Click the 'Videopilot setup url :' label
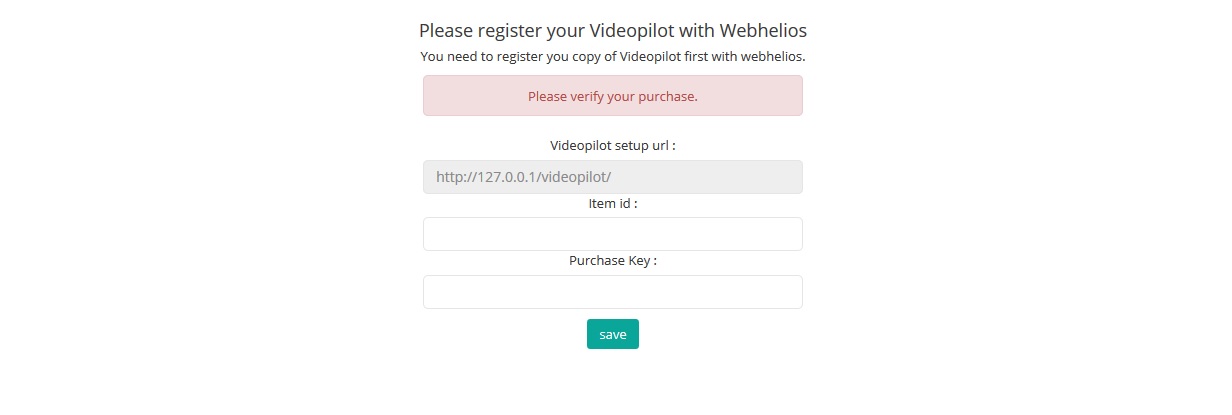 point(612,145)
